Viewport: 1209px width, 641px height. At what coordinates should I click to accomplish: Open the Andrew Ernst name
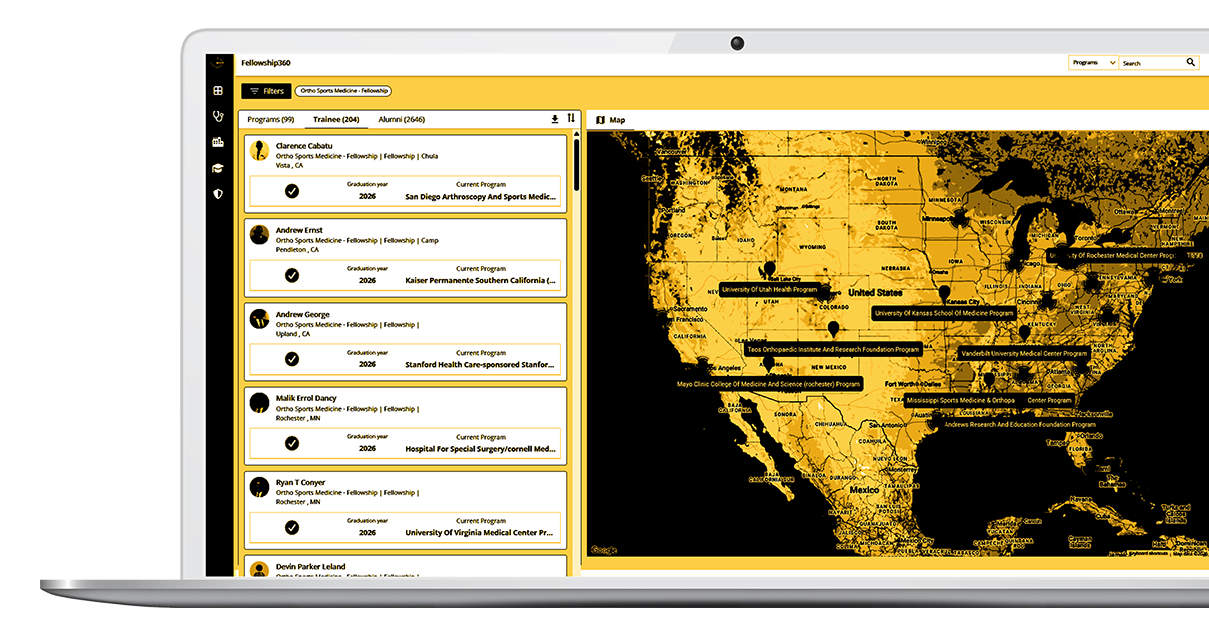coord(298,230)
